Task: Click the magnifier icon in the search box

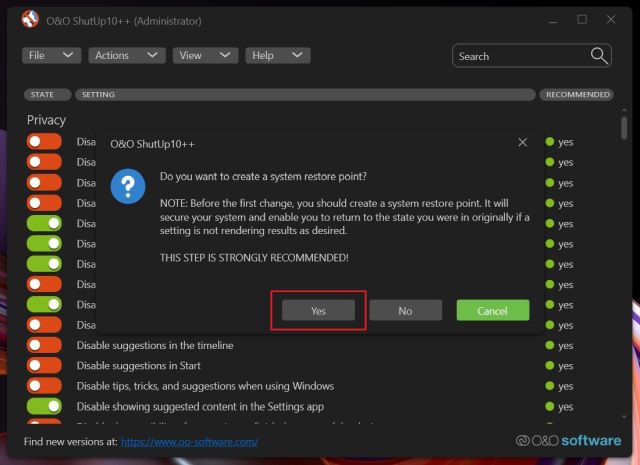Action: [x=599, y=56]
